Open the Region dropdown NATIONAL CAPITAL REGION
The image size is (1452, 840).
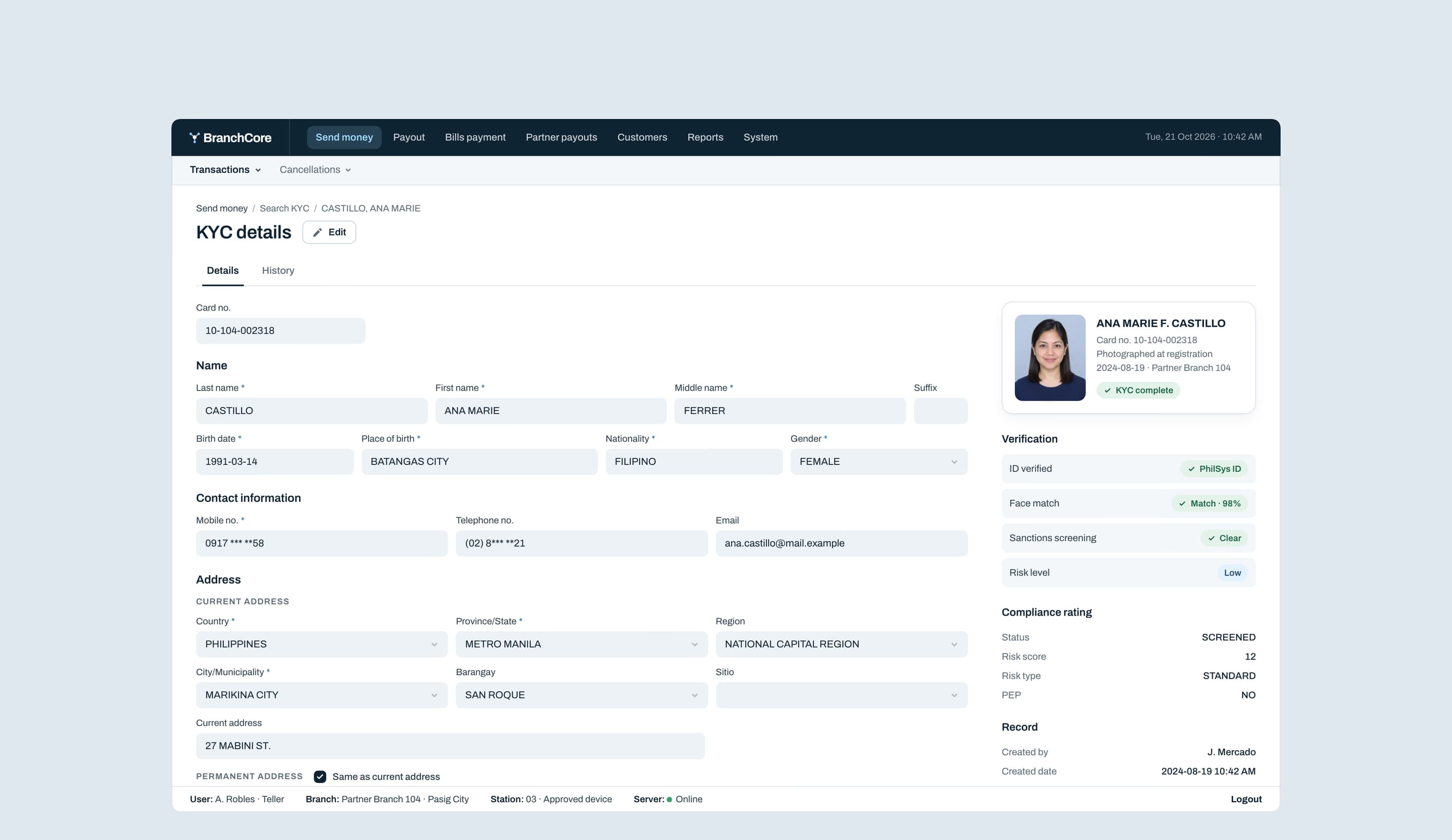coord(841,644)
